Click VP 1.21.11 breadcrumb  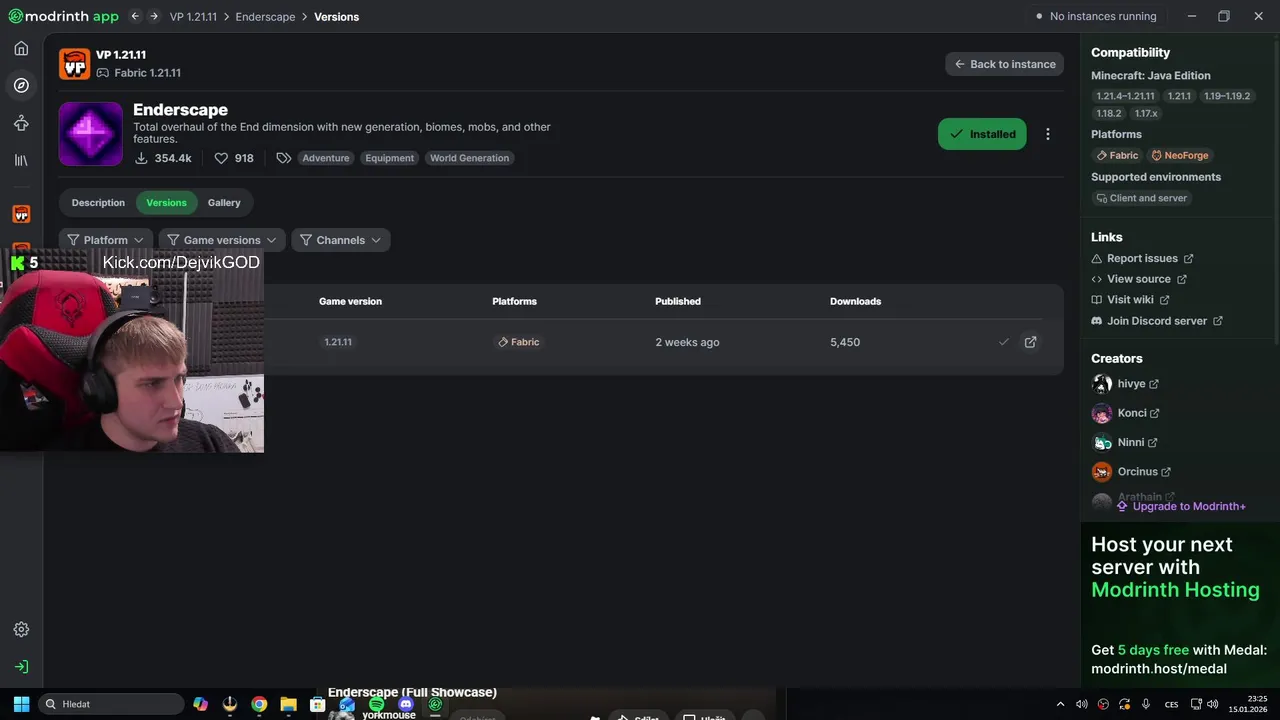pos(194,17)
